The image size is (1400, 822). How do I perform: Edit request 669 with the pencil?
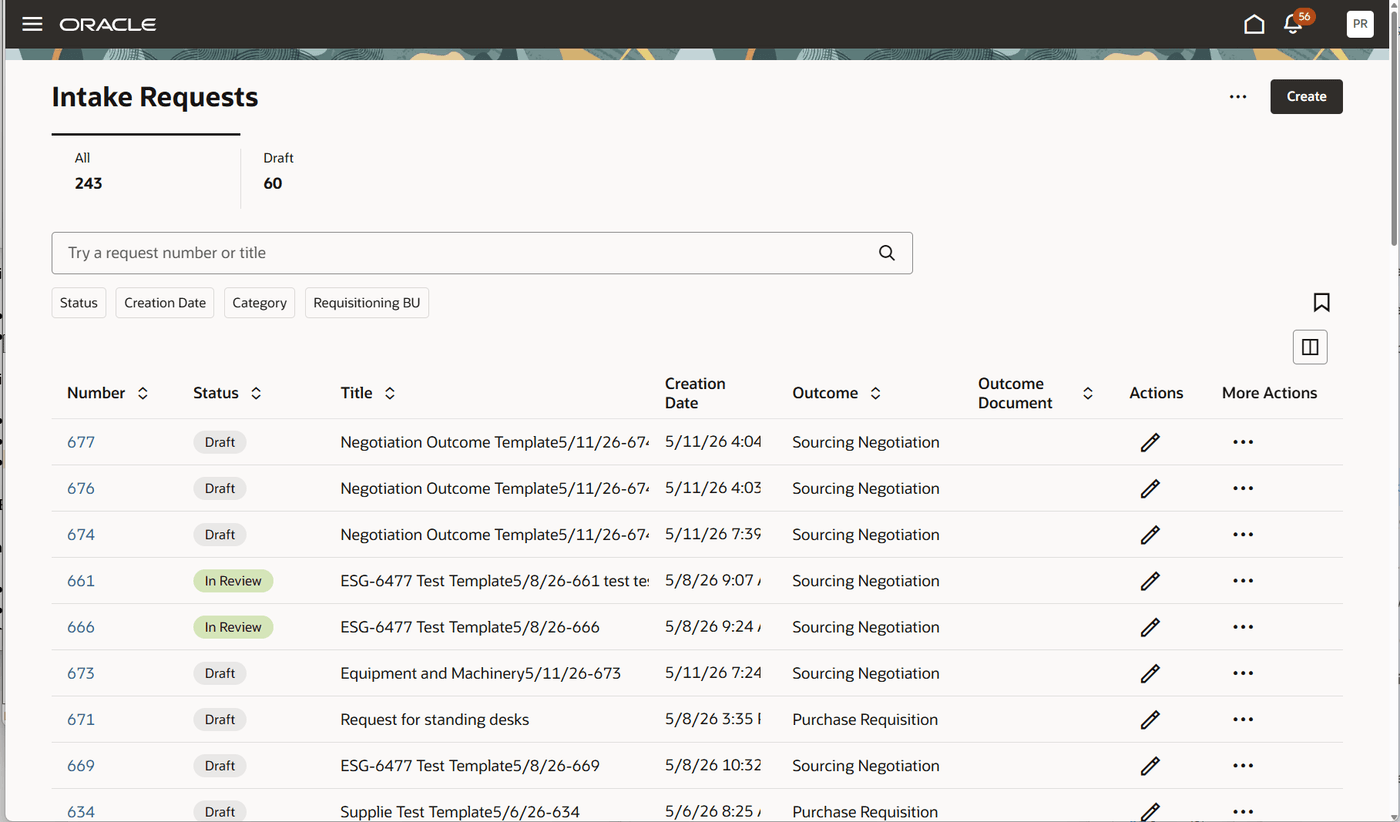click(1150, 766)
